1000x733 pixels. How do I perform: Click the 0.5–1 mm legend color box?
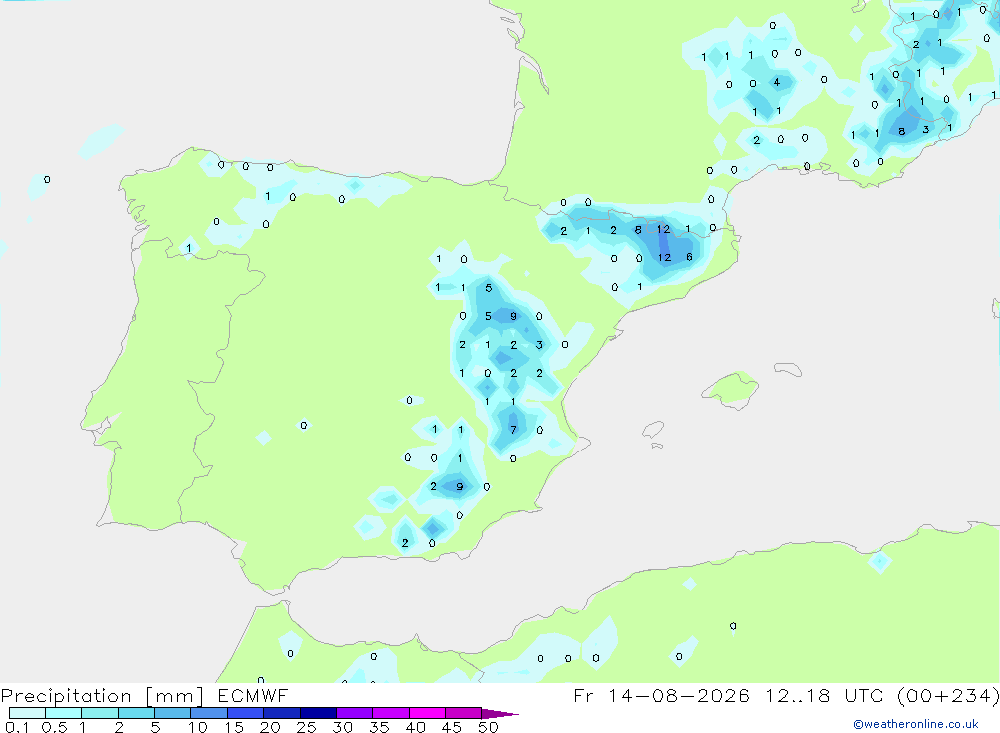[x=64, y=713]
